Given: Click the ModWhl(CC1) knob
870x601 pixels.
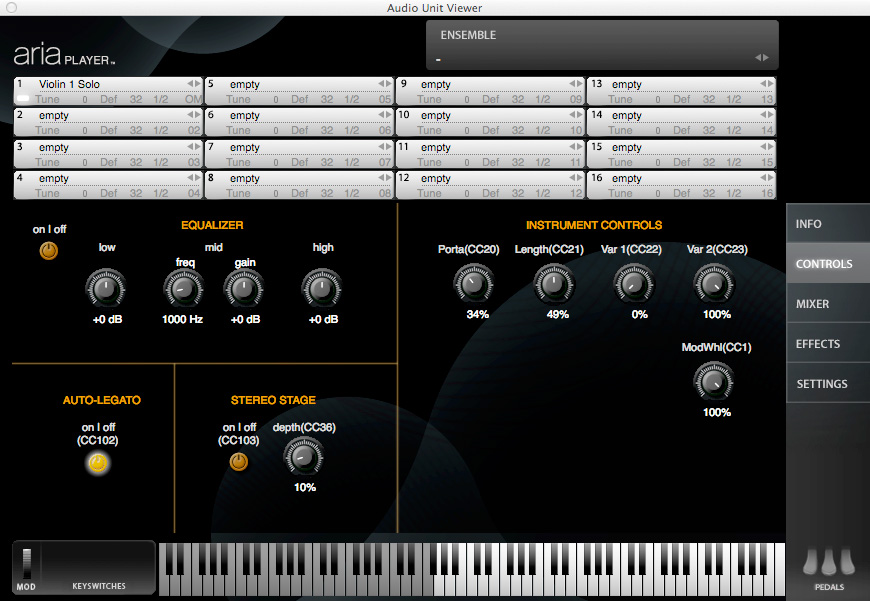Looking at the screenshot, I should click(x=713, y=382).
